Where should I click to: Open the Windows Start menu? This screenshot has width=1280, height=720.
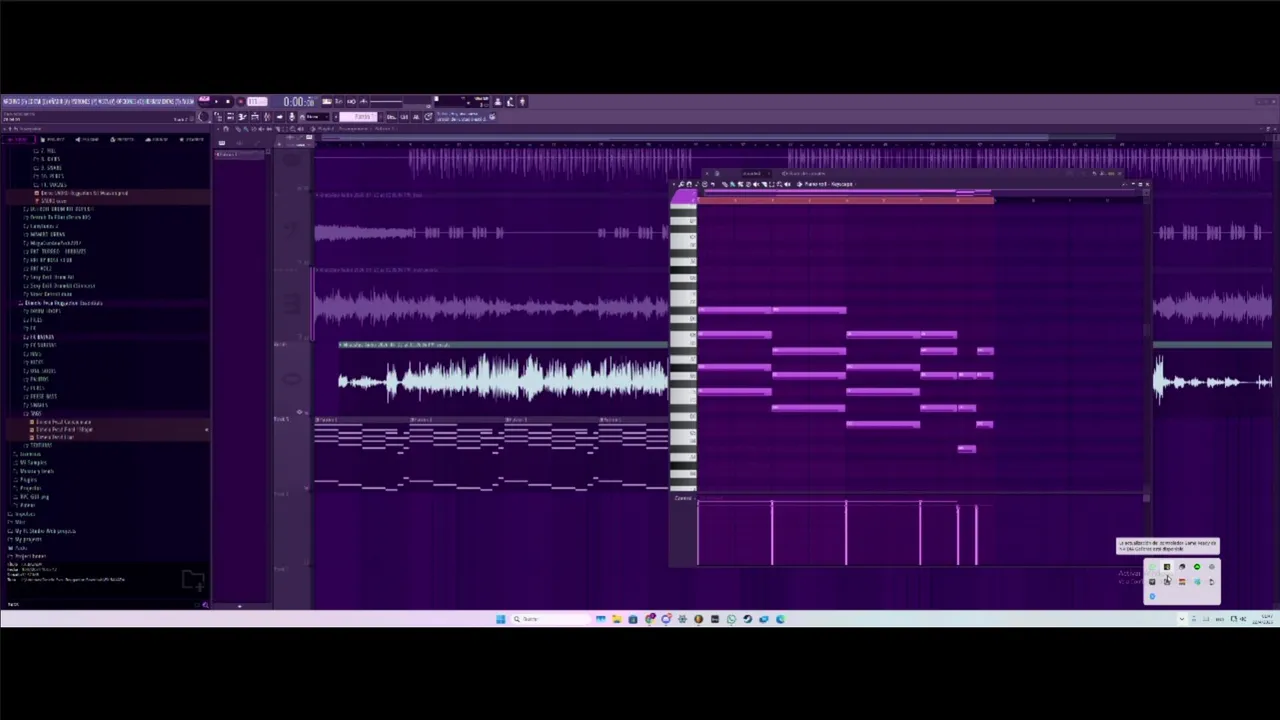pos(500,619)
